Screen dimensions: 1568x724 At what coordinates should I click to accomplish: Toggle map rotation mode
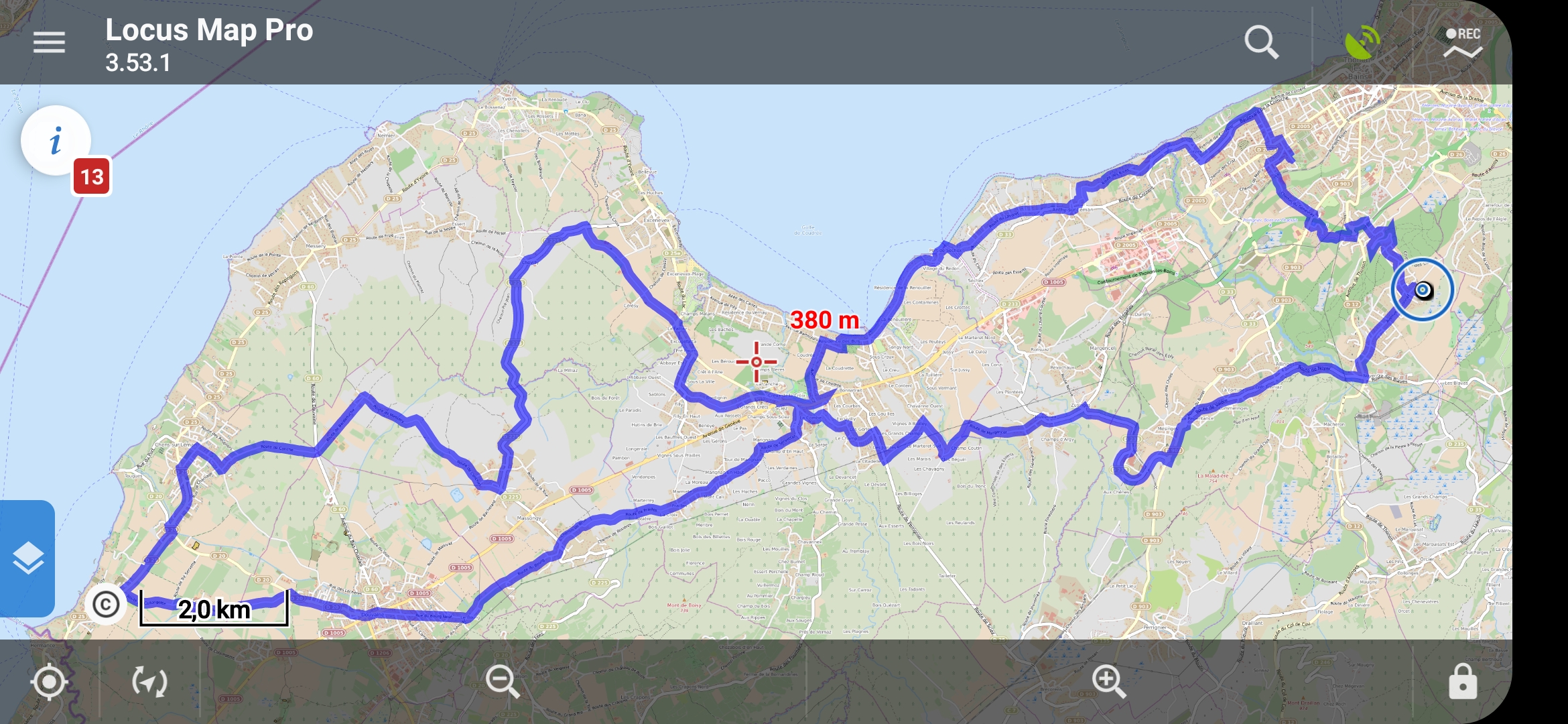149,682
